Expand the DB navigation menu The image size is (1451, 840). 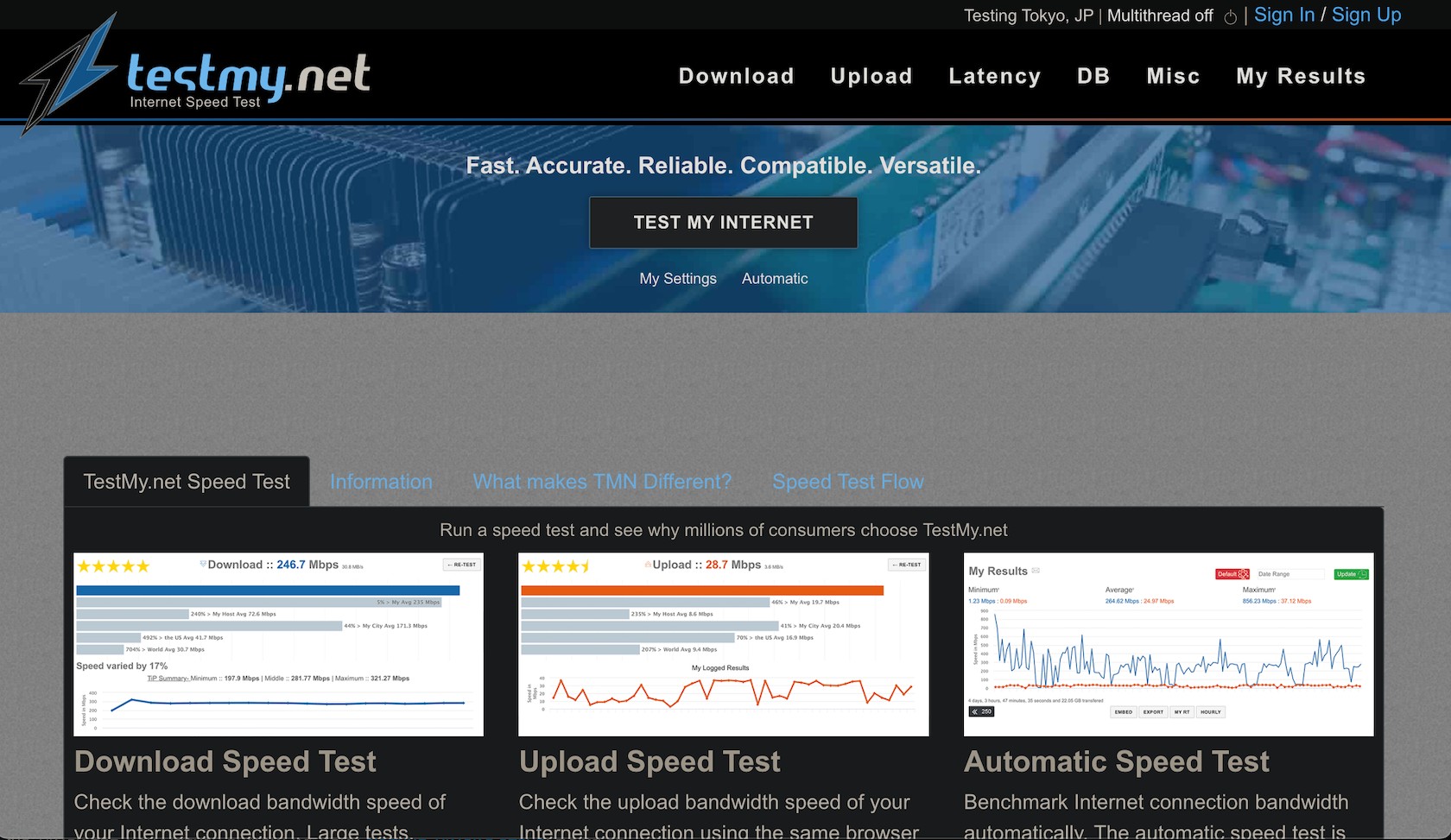pos(1093,76)
